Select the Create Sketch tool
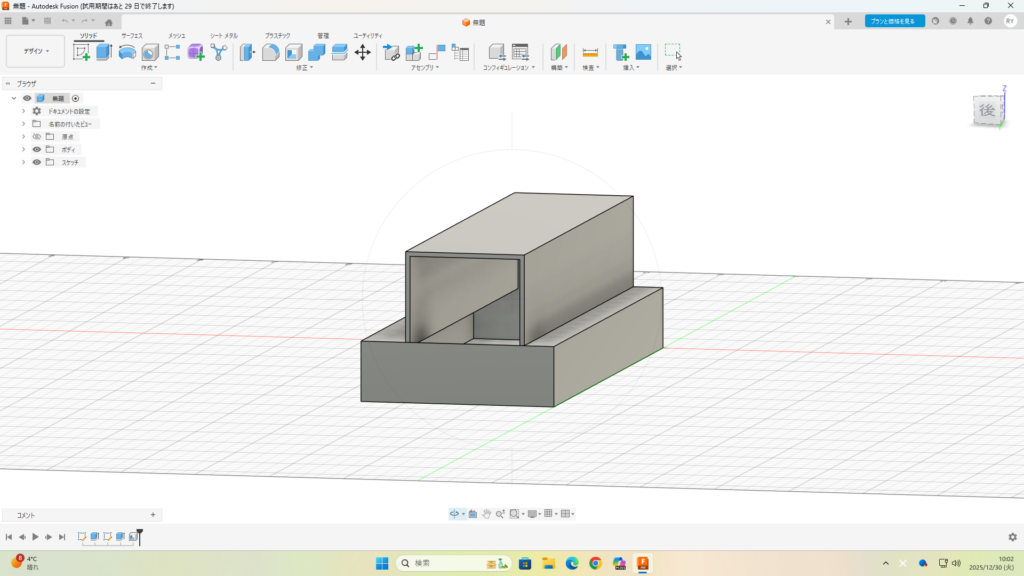The height and width of the screenshot is (576, 1024). 82,52
